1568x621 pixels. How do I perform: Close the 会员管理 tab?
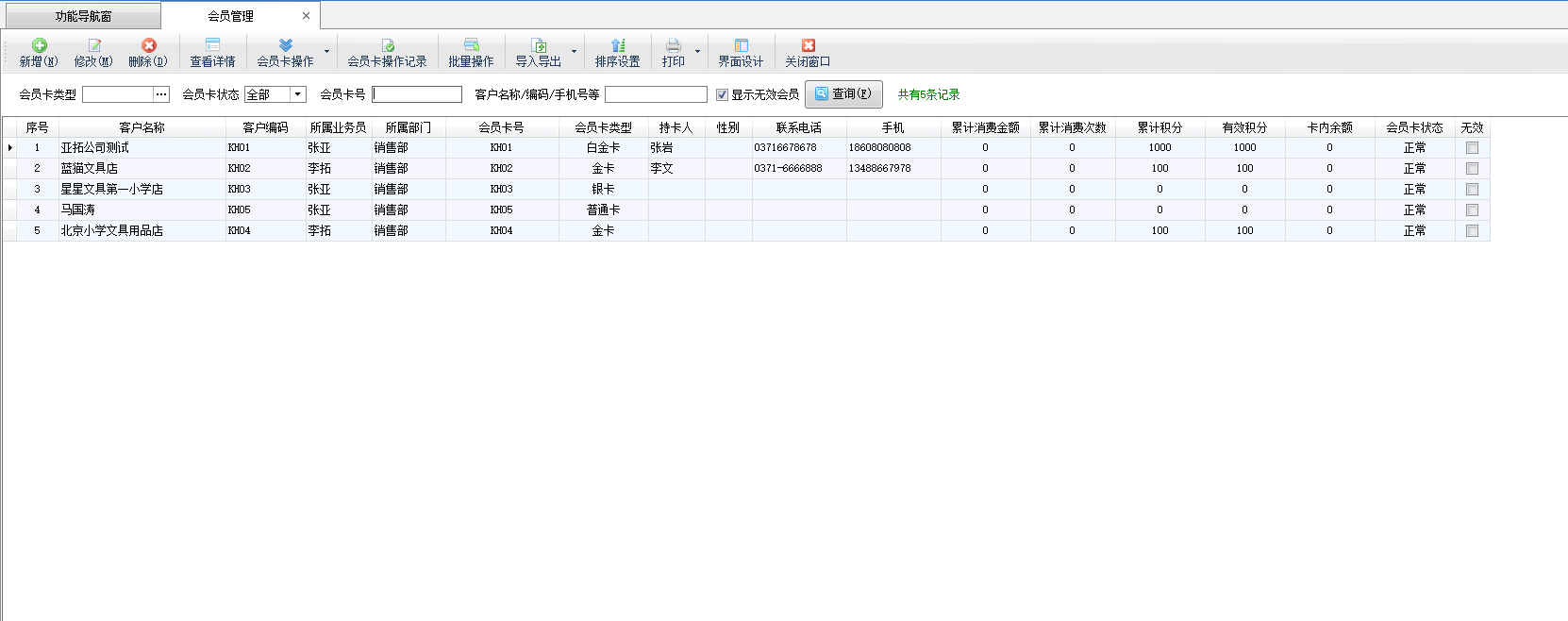pyautogui.click(x=306, y=16)
